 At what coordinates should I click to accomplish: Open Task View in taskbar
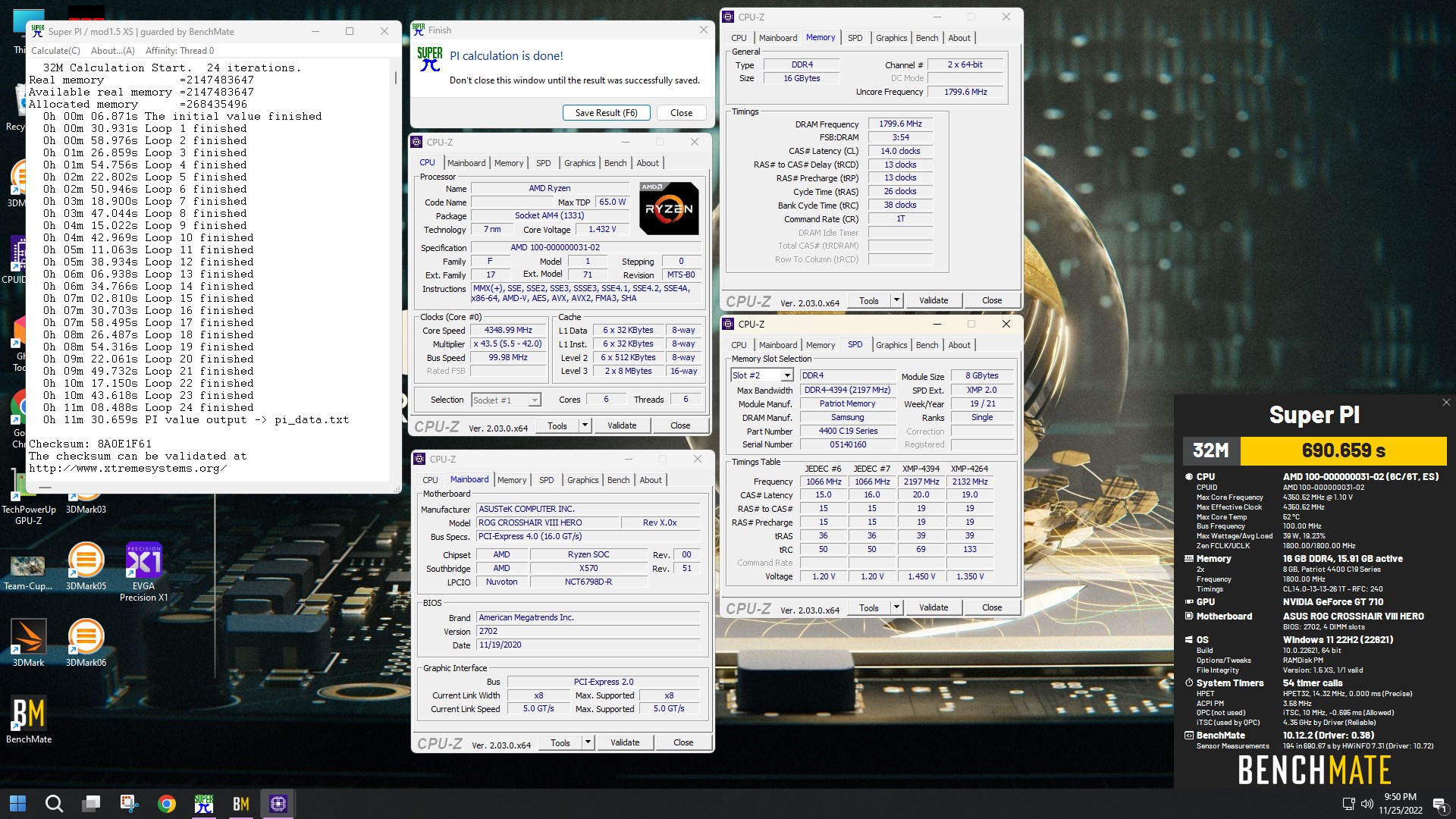point(92,804)
